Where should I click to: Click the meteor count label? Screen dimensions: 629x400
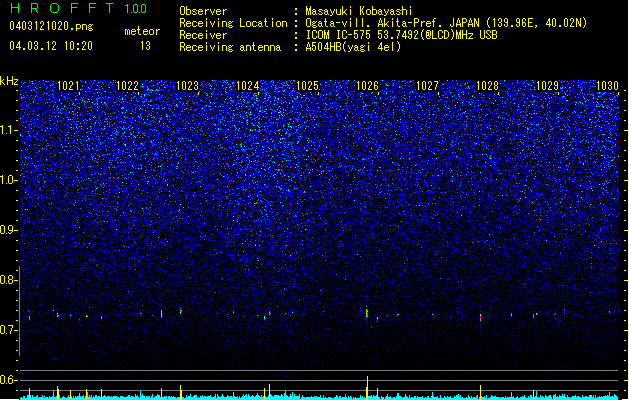(x=142, y=31)
